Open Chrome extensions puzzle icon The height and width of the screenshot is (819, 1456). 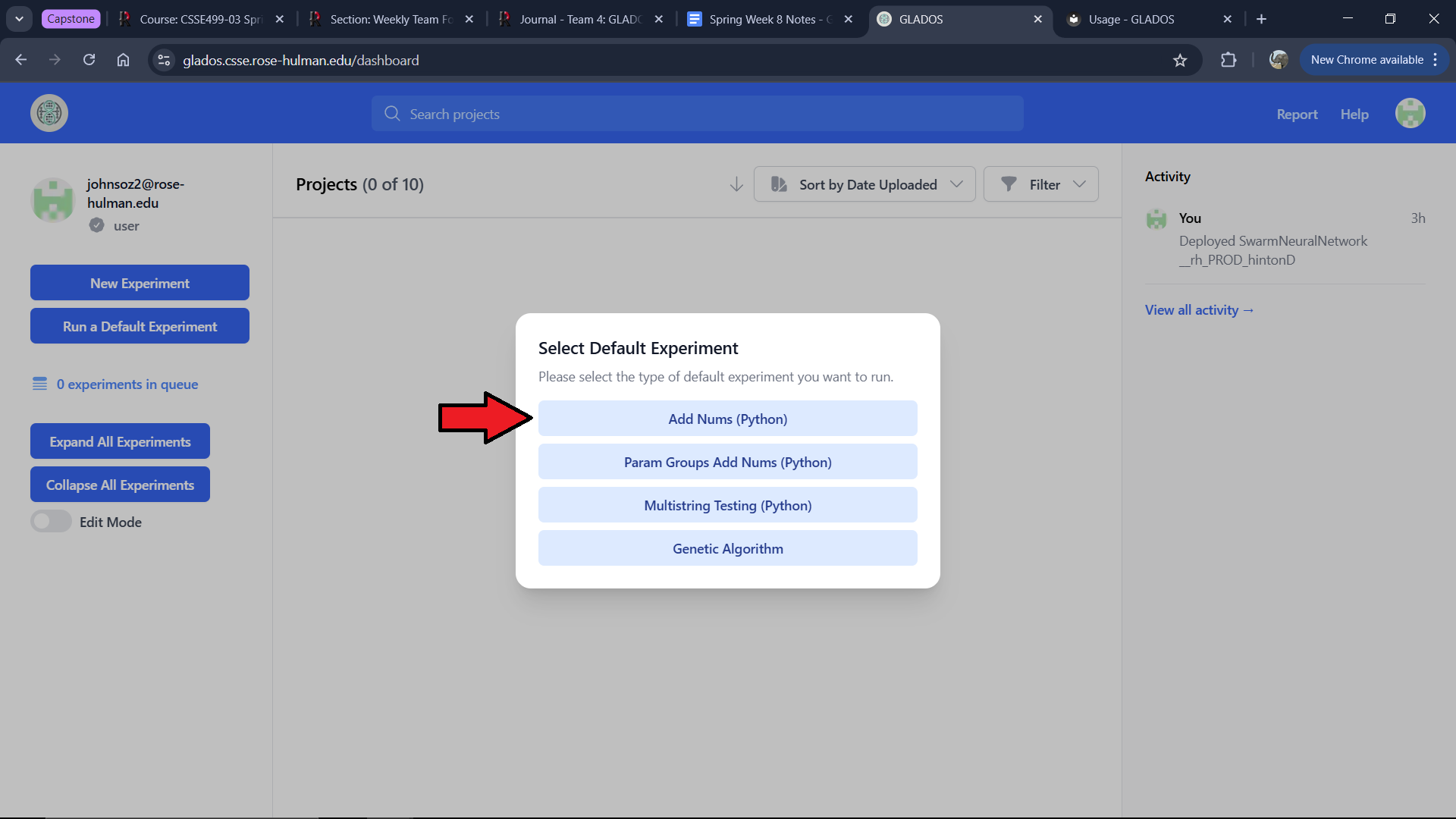click(x=1228, y=60)
